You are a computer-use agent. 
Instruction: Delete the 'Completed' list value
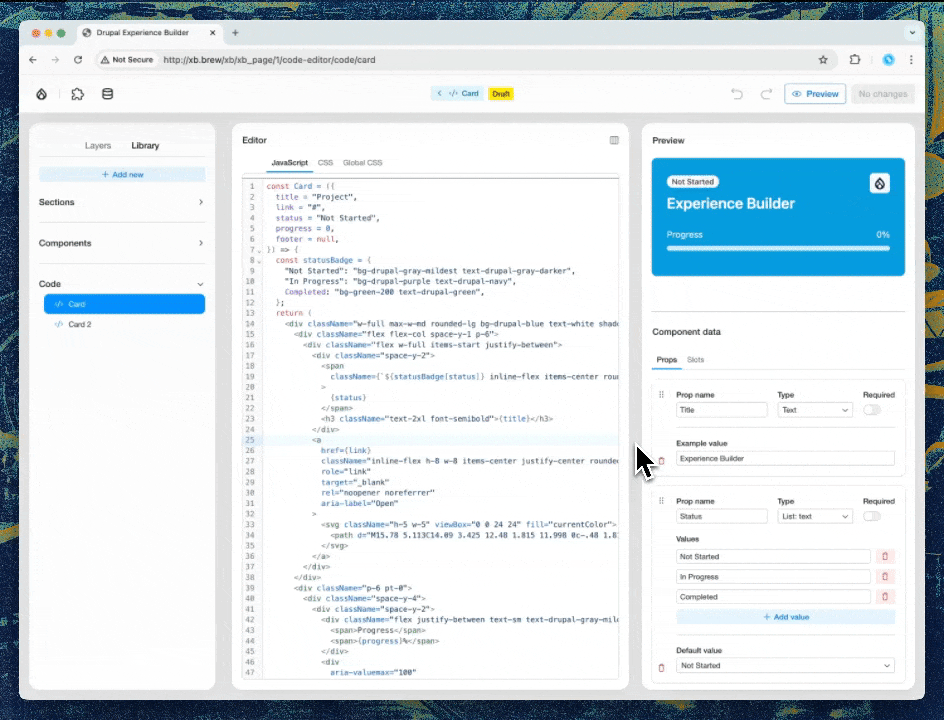coord(885,597)
